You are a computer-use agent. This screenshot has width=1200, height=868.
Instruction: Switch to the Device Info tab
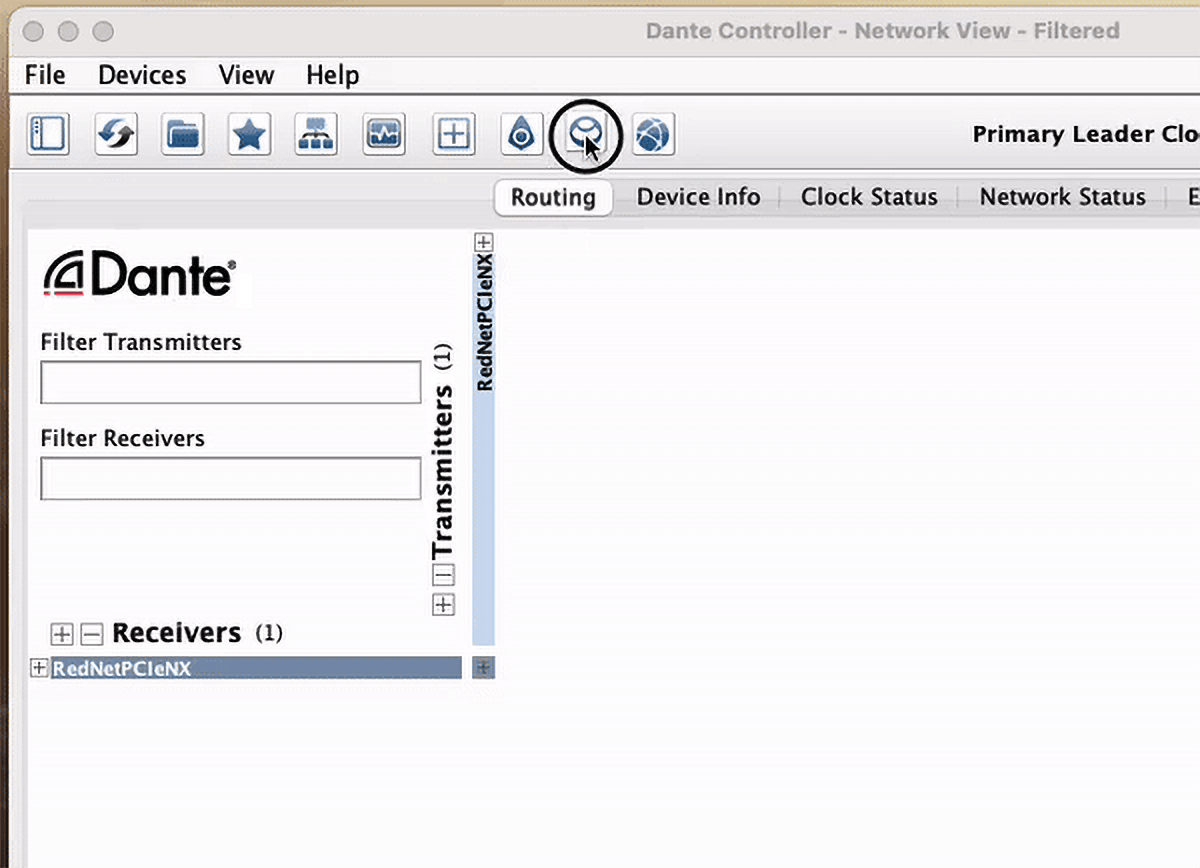click(x=698, y=197)
